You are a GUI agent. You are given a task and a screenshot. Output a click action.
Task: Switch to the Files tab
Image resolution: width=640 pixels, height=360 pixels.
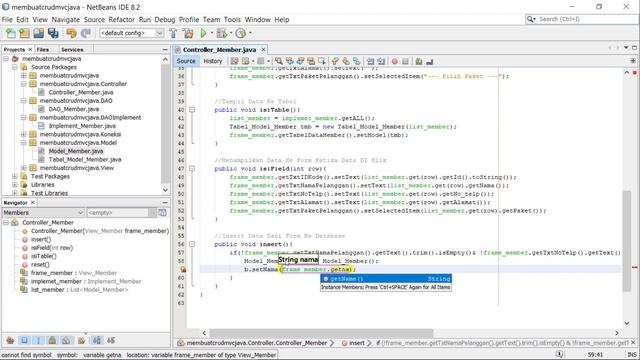click(x=42, y=49)
